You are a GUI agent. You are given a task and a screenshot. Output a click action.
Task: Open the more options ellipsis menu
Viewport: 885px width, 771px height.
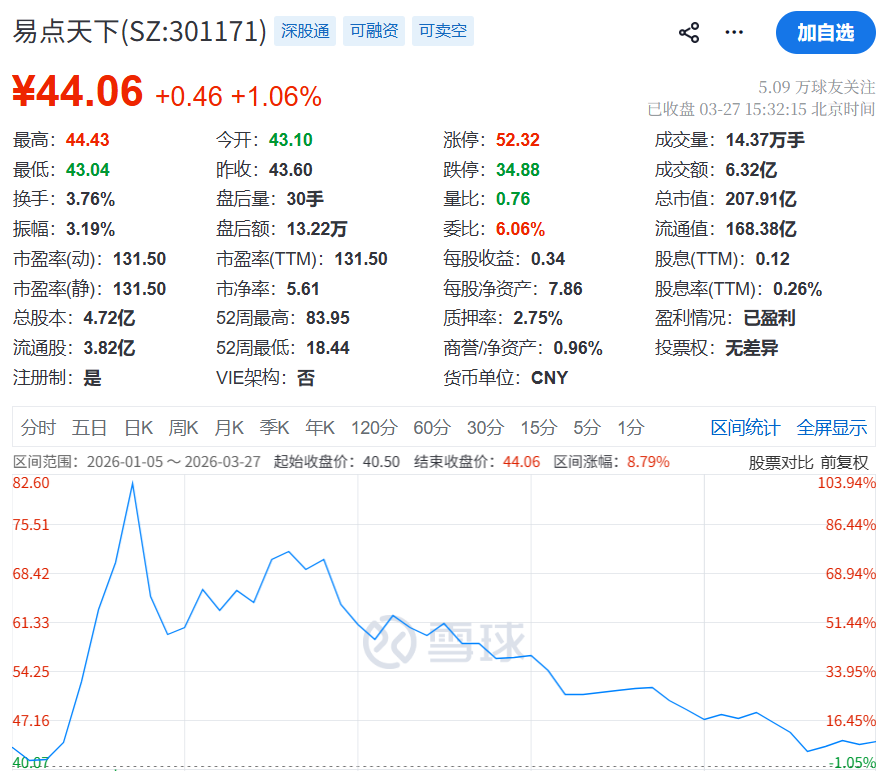click(x=733, y=32)
